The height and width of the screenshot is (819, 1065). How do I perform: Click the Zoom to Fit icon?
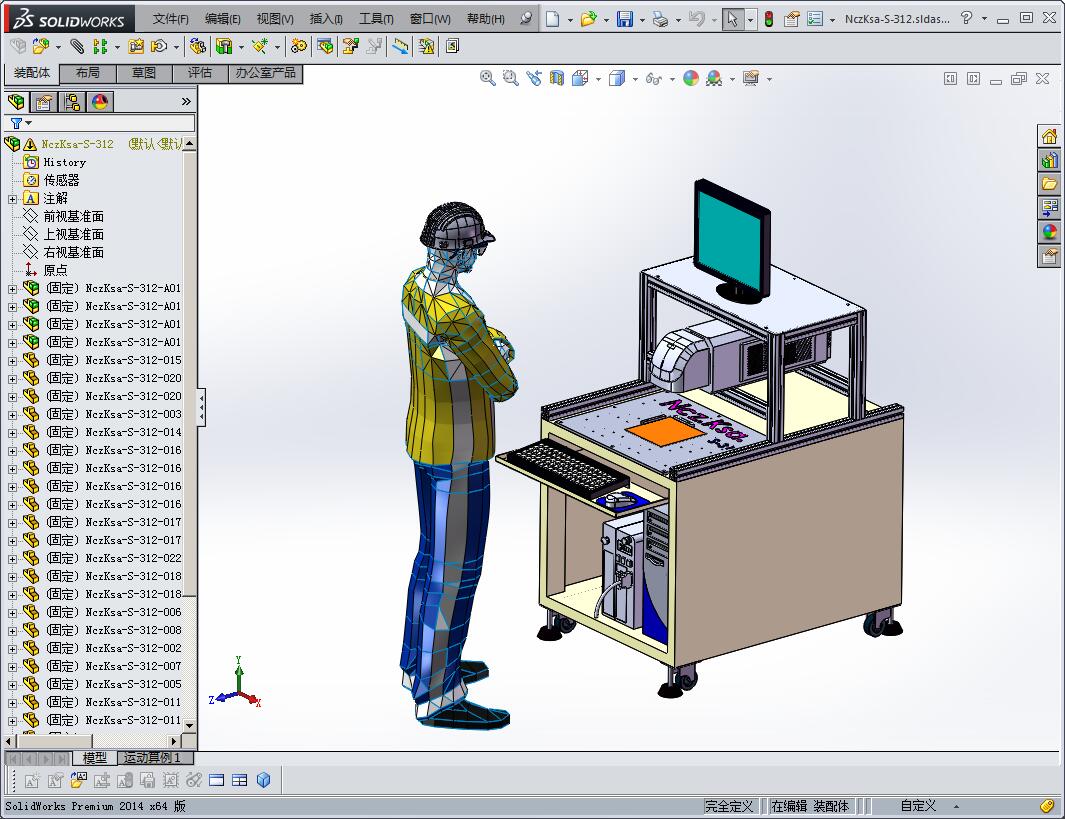click(487, 79)
